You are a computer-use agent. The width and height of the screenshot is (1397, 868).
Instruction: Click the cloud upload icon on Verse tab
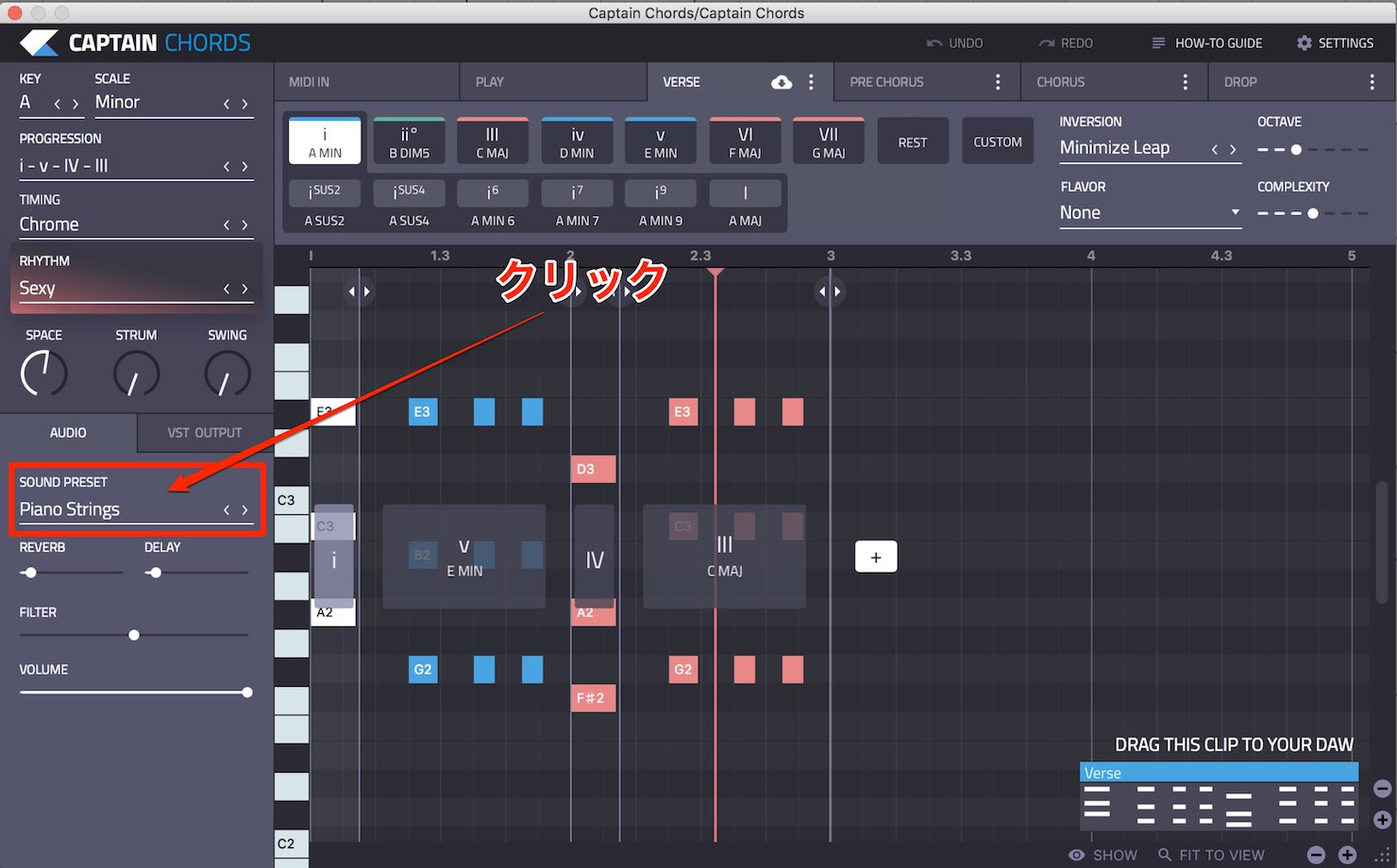pos(782,82)
